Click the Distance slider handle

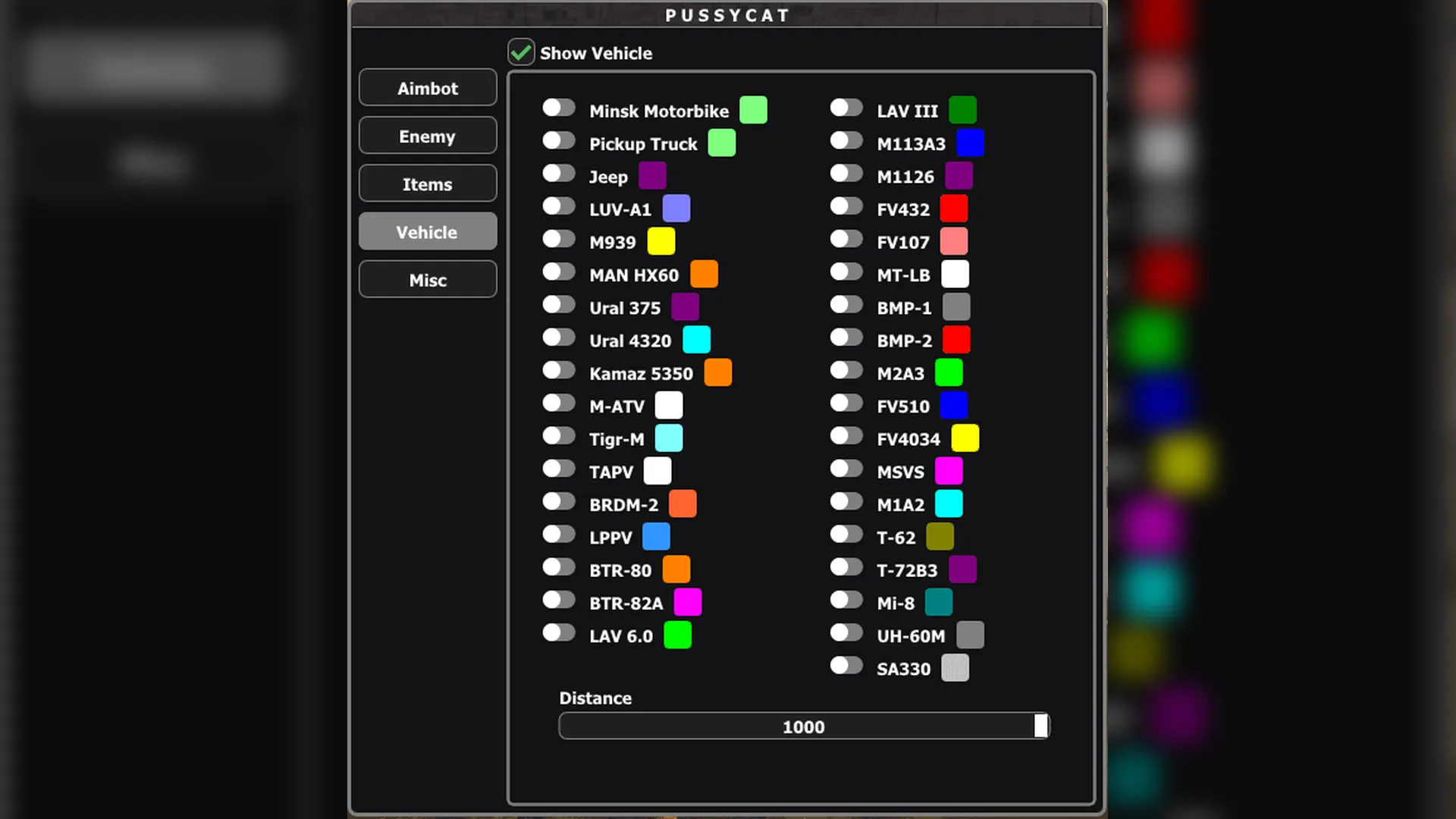pyautogui.click(x=1041, y=726)
